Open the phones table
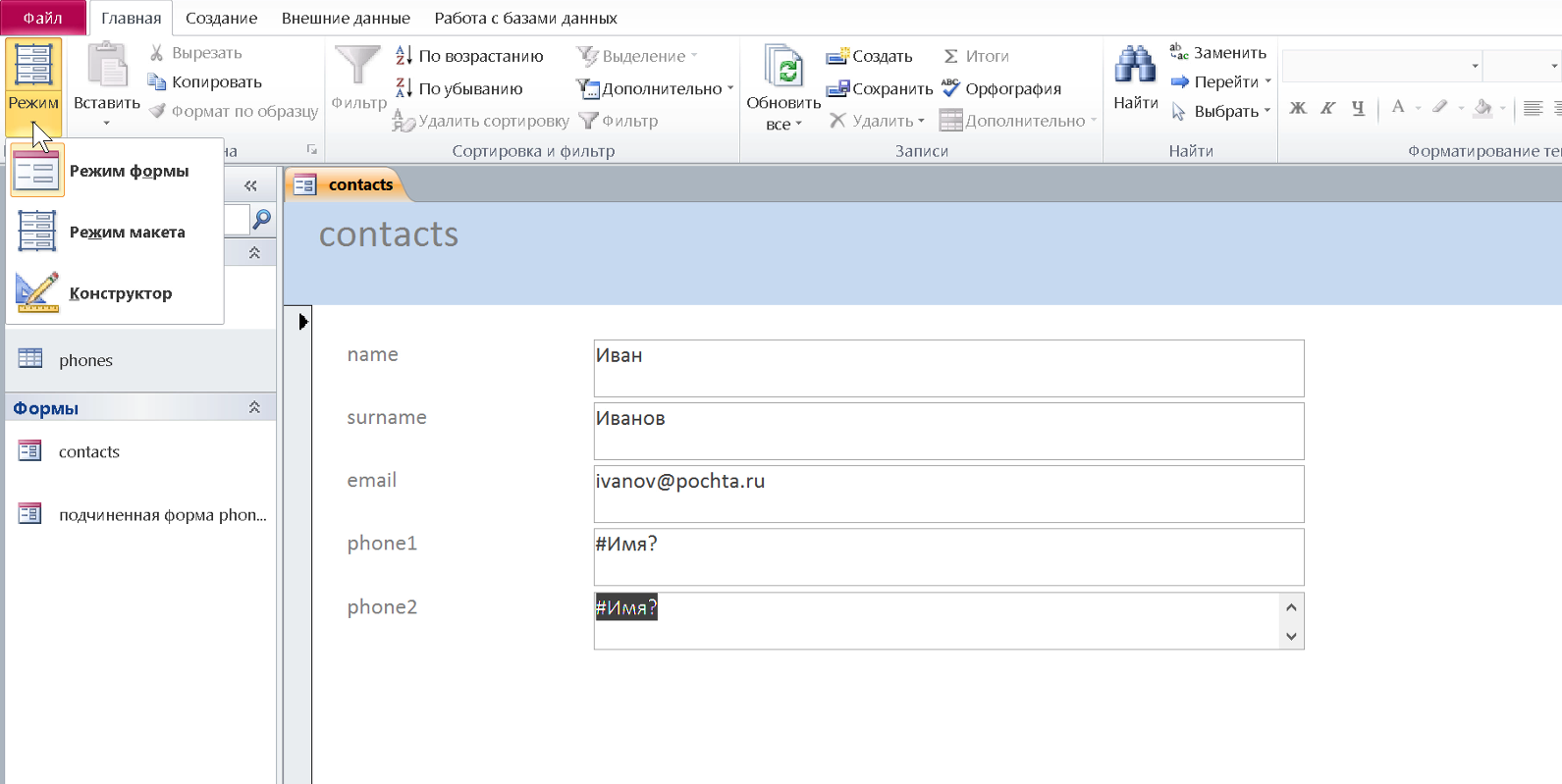 click(x=141, y=360)
